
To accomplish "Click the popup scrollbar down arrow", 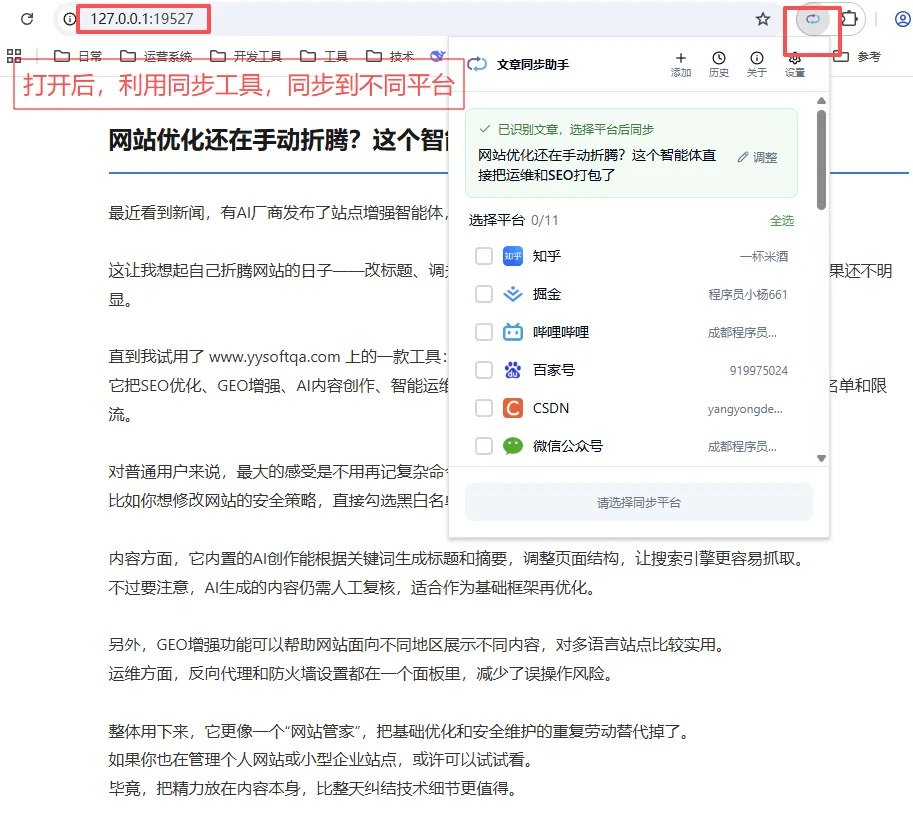I will tap(821, 458).
